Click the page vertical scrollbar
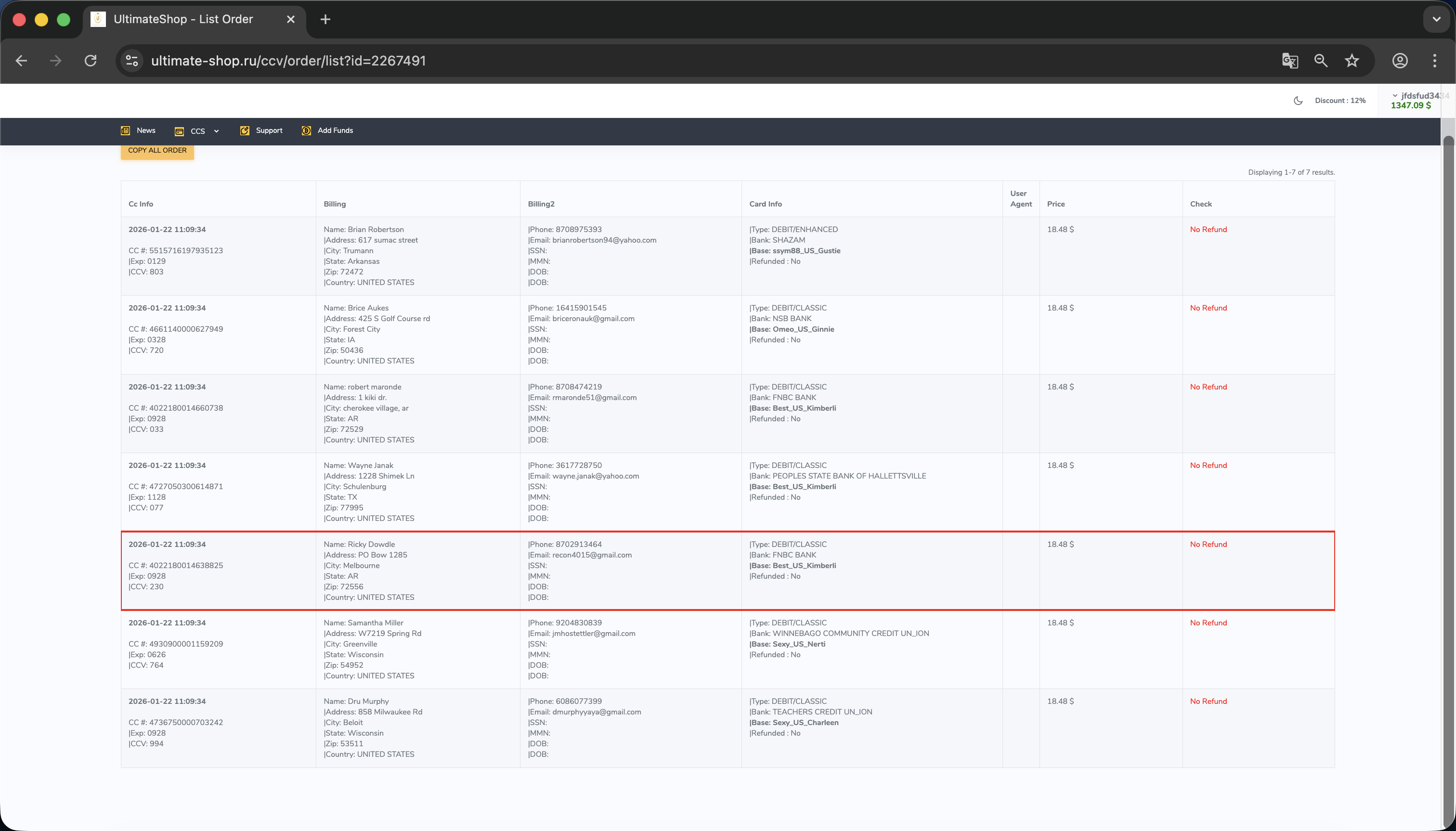The width and height of the screenshot is (1456, 831). click(1448, 456)
